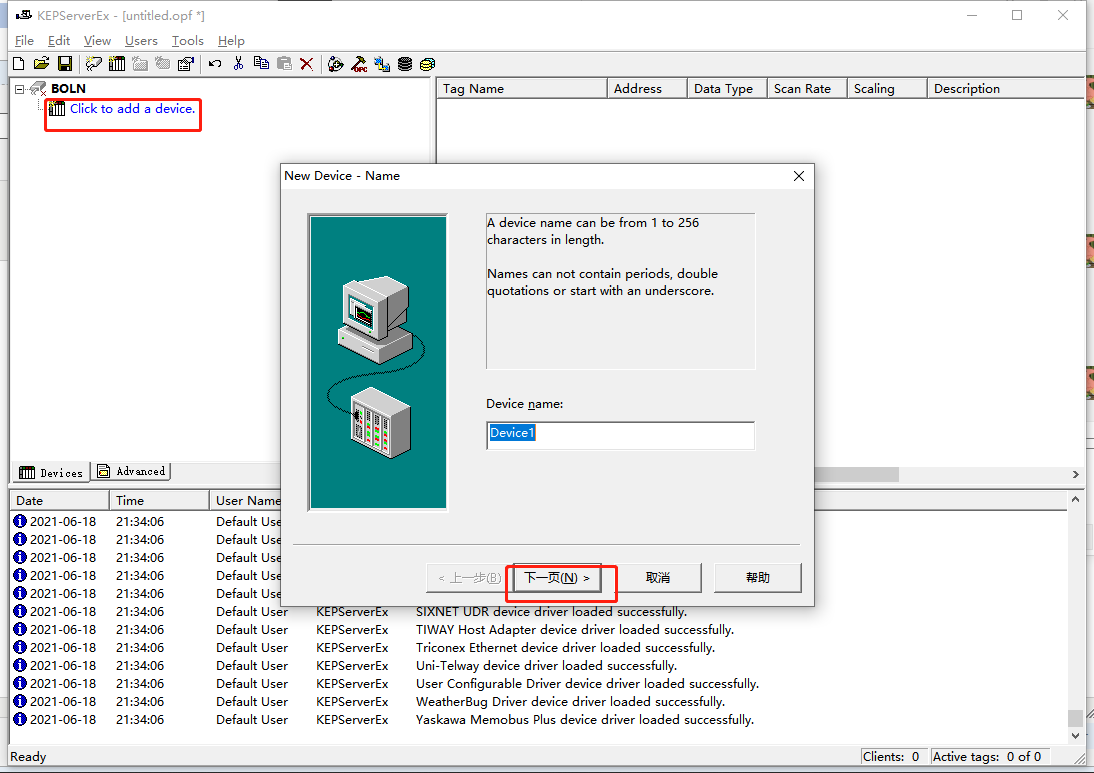Image resolution: width=1094 pixels, height=773 pixels.
Task: Click the tag list horizontal scrollbar thumb
Action: tap(857, 474)
